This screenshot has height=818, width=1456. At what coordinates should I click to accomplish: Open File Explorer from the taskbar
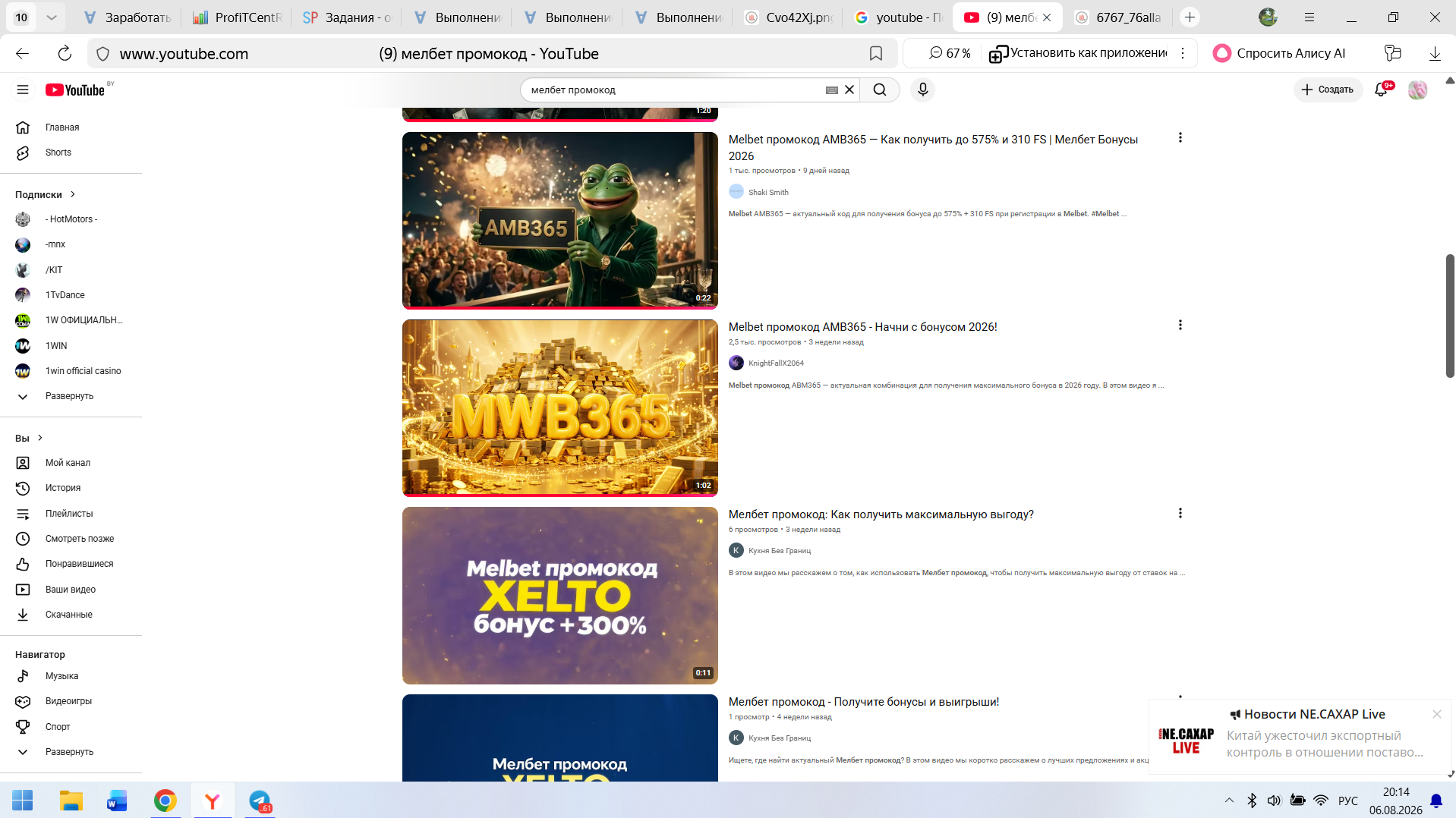71,801
